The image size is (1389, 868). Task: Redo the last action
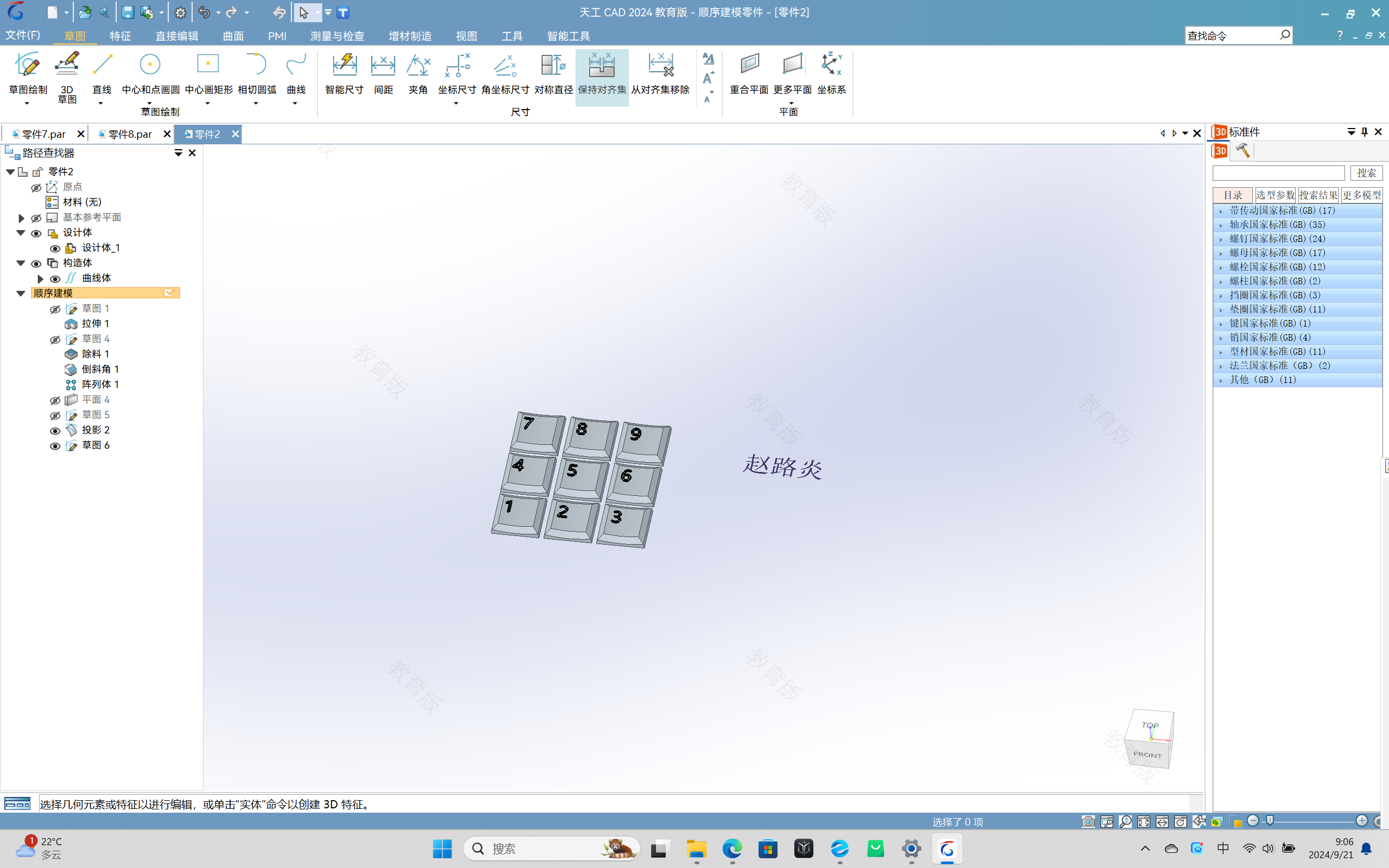coord(231,12)
